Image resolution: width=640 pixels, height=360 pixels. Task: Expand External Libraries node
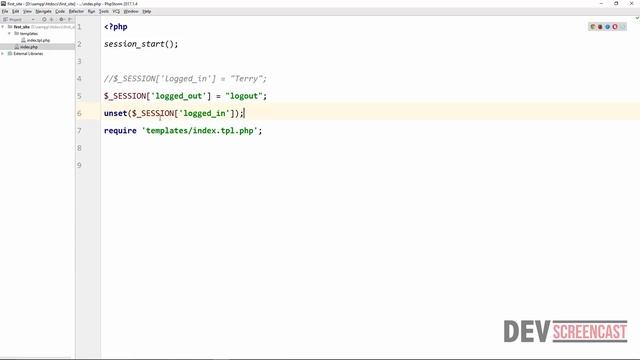pyautogui.click(x=3, y=53)
